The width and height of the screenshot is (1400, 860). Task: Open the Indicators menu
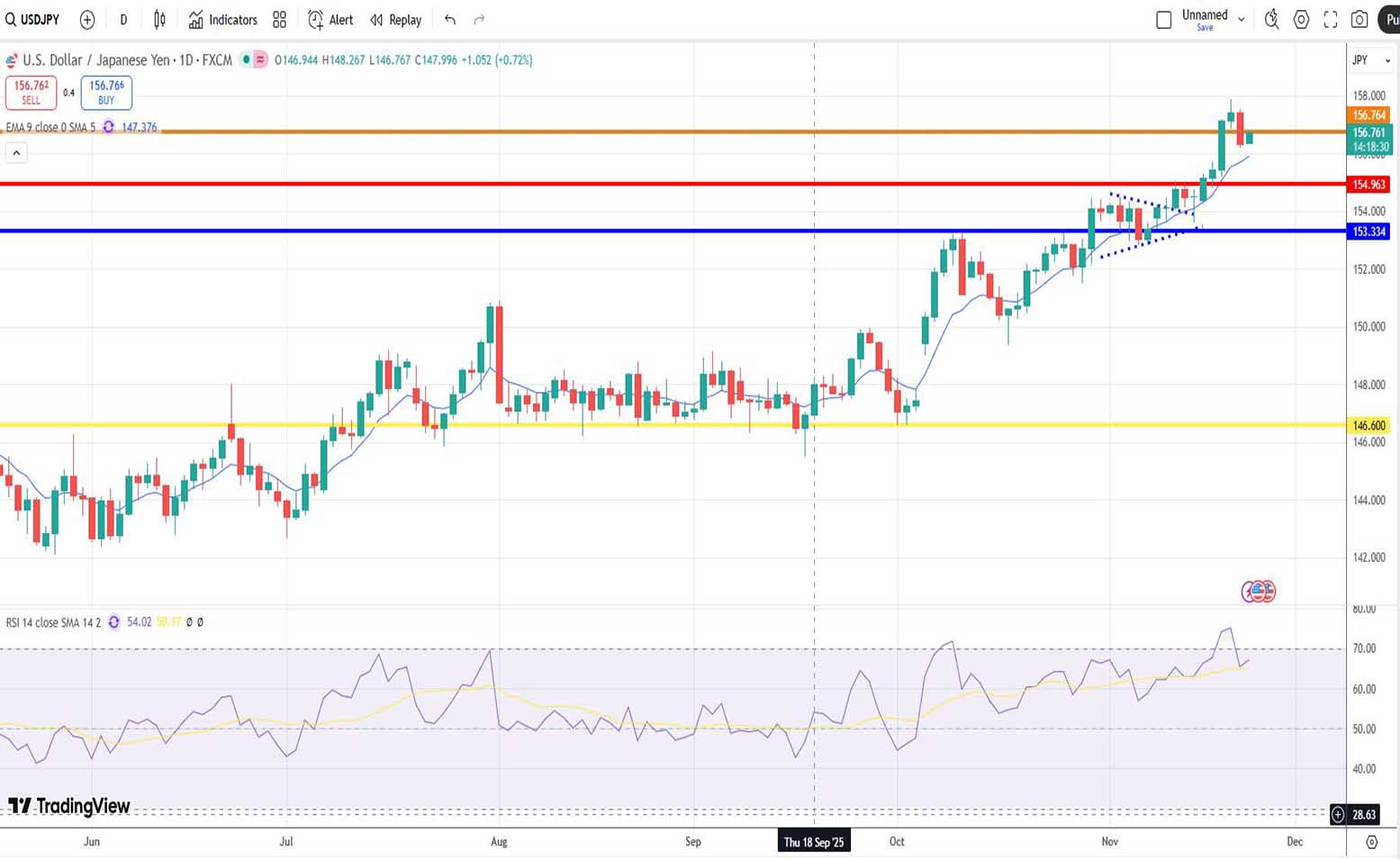223,20
